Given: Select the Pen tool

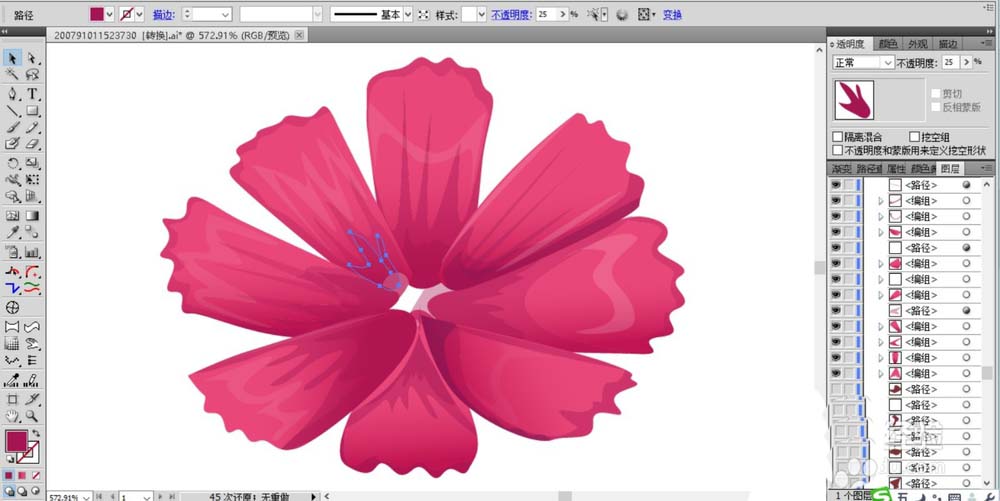Looking at the screenshot, I should coord(12,94).
